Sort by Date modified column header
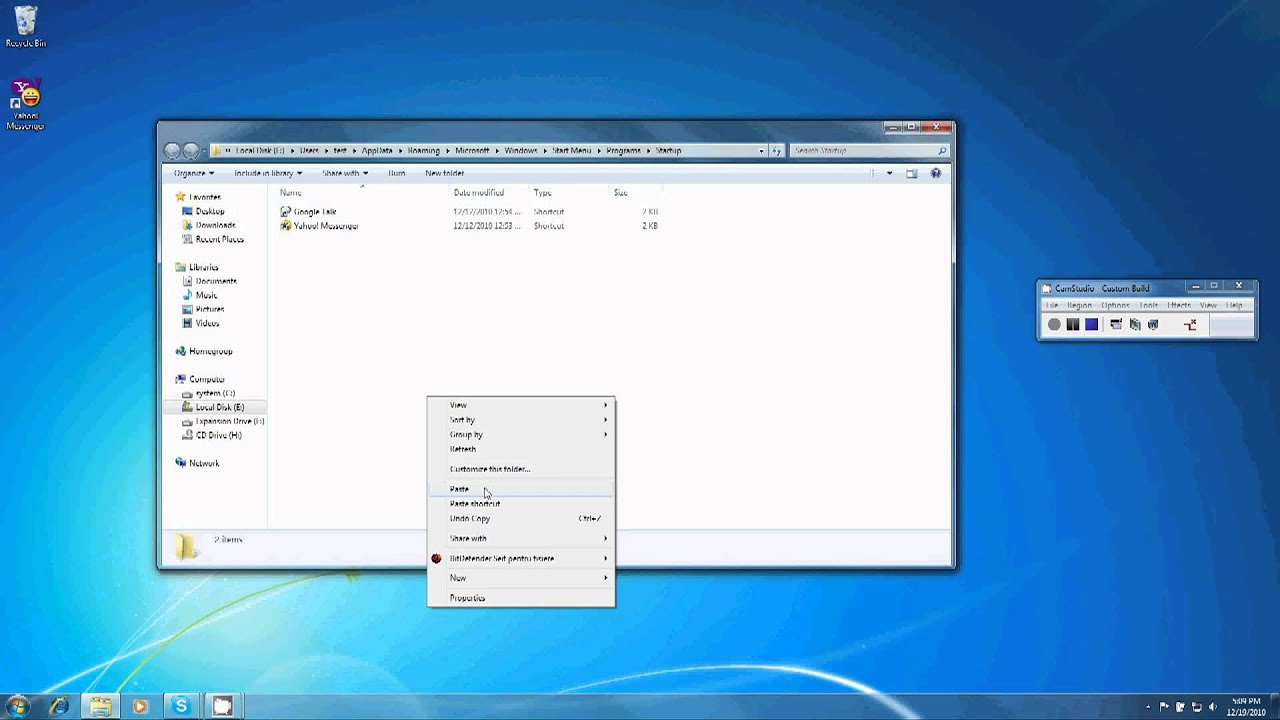1280x720 pixels. (479, 192)
